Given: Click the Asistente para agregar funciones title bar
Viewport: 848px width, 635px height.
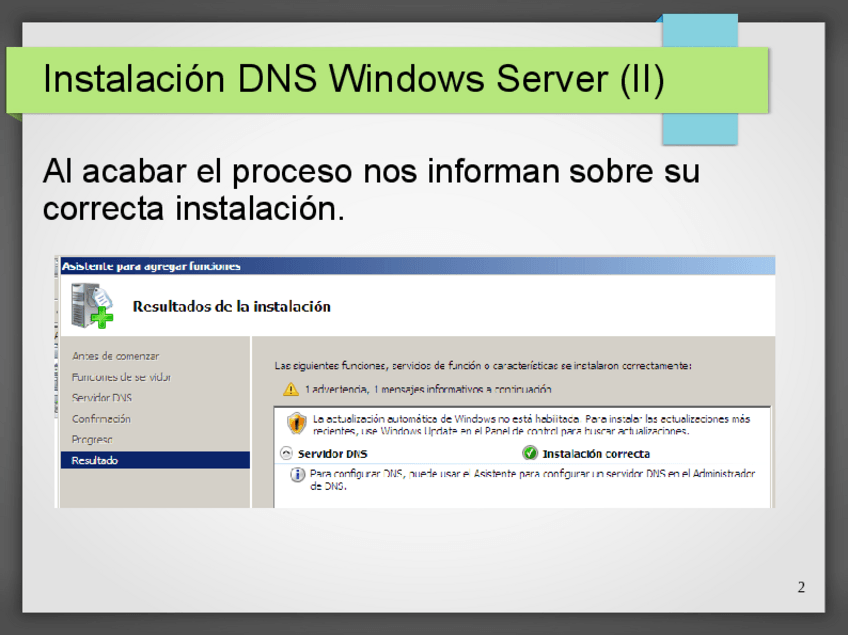Looking at the screenshot, I should pos(418,266).
